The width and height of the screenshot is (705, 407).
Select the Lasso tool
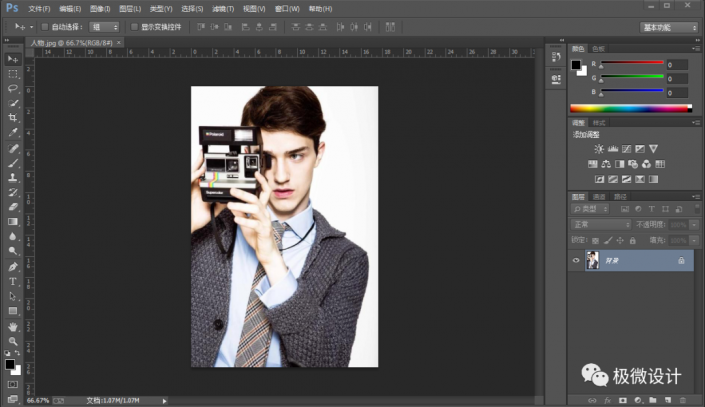(13, 88)
